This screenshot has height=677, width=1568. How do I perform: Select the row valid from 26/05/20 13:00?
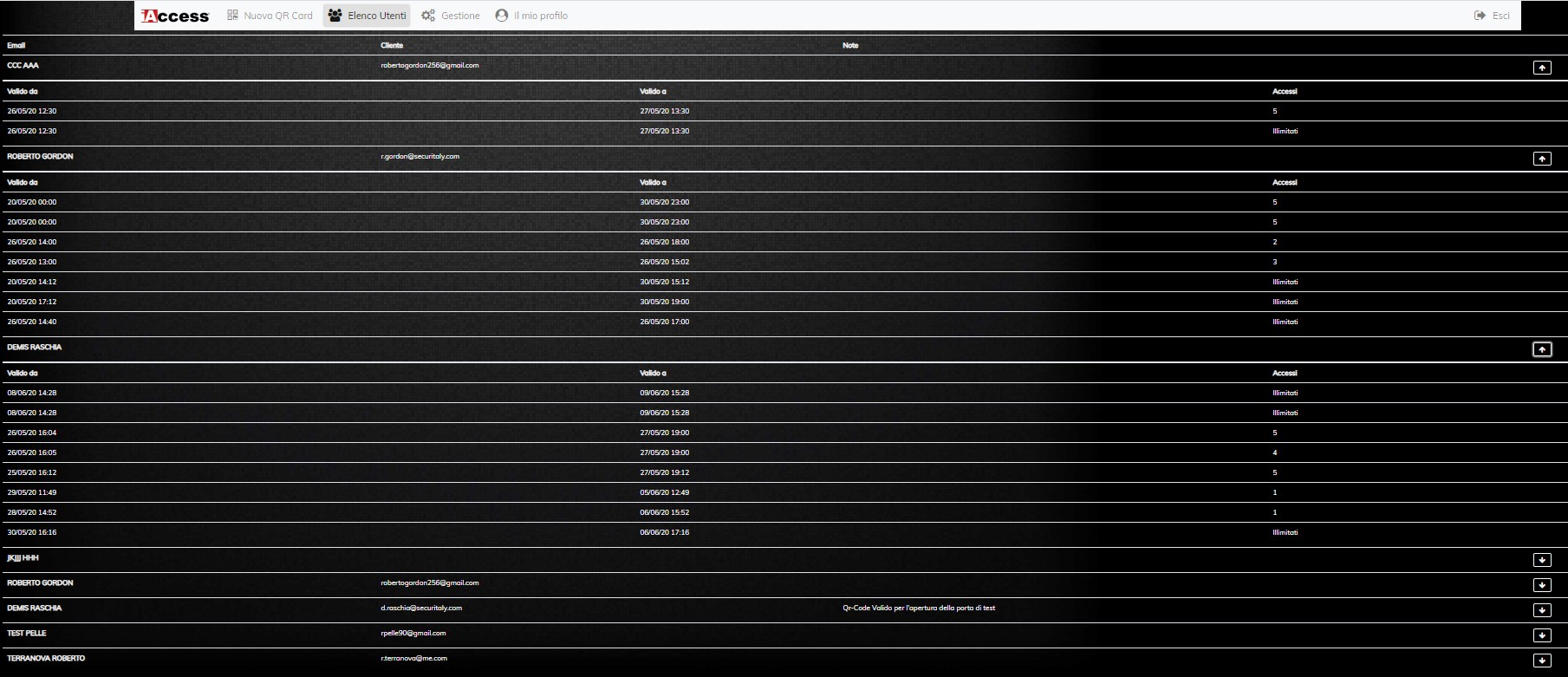coord(784,262)
